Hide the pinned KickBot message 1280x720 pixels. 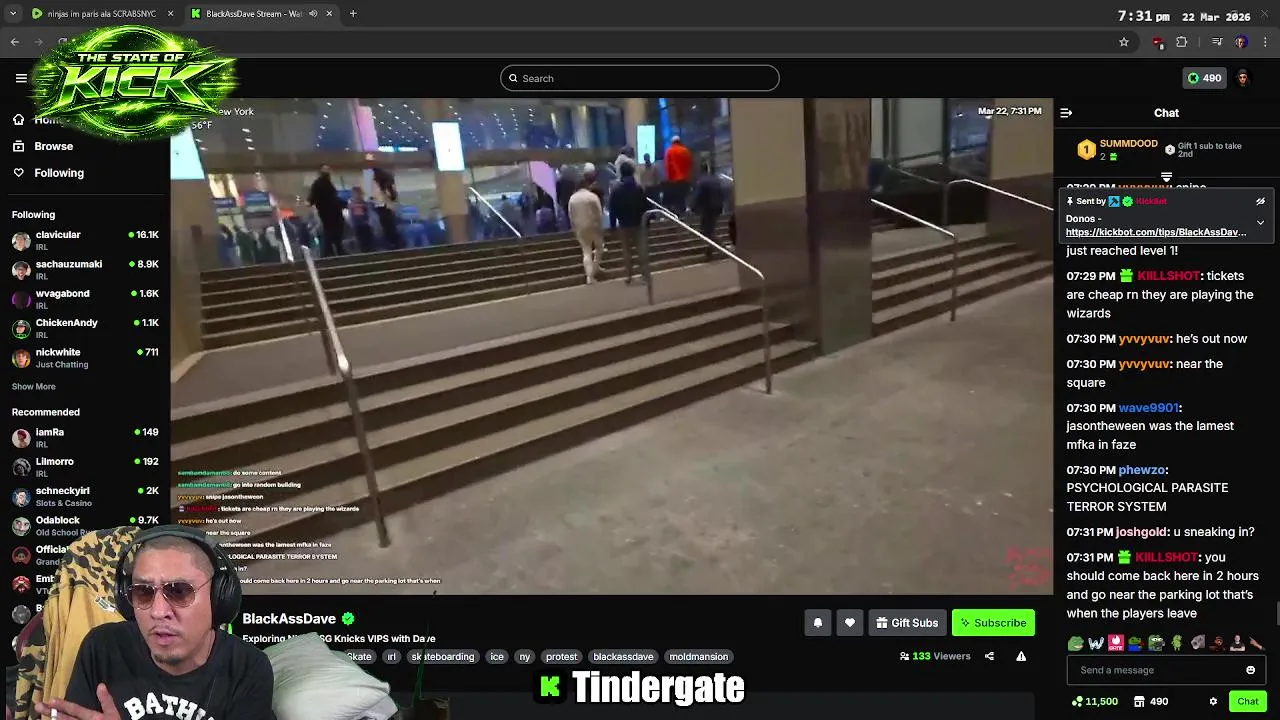[1260, 201]
